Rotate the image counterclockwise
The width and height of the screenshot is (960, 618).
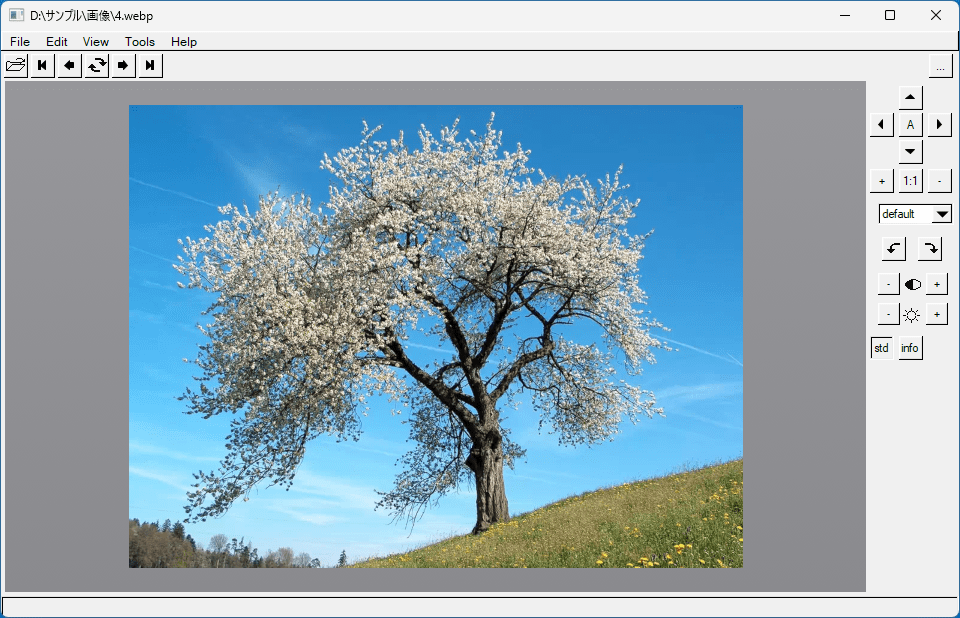[894, 249]
